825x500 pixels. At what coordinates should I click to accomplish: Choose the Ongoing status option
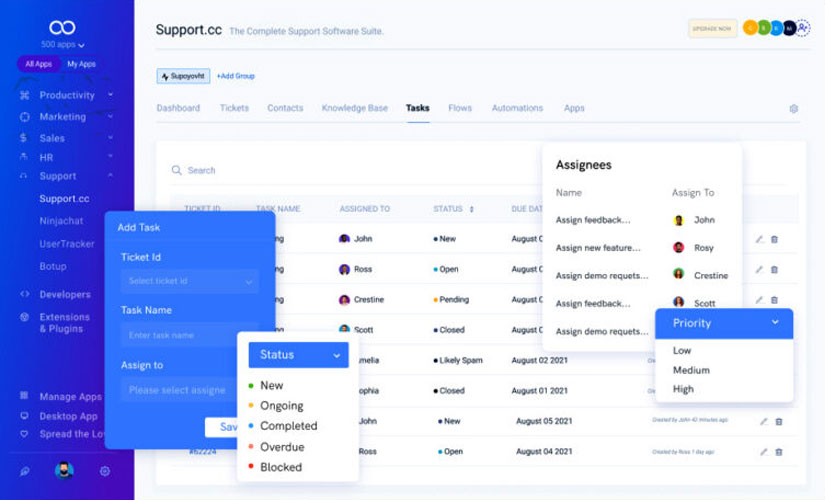tap(281, 406)
